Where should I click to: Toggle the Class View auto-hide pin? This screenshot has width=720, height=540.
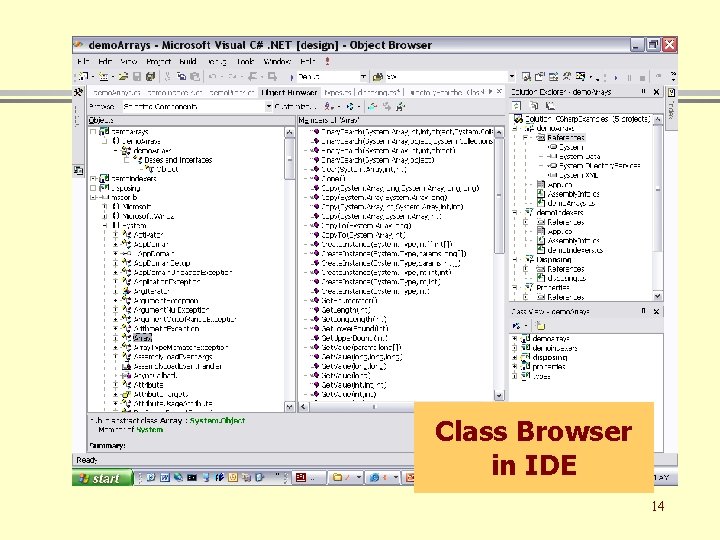point(643,311)
